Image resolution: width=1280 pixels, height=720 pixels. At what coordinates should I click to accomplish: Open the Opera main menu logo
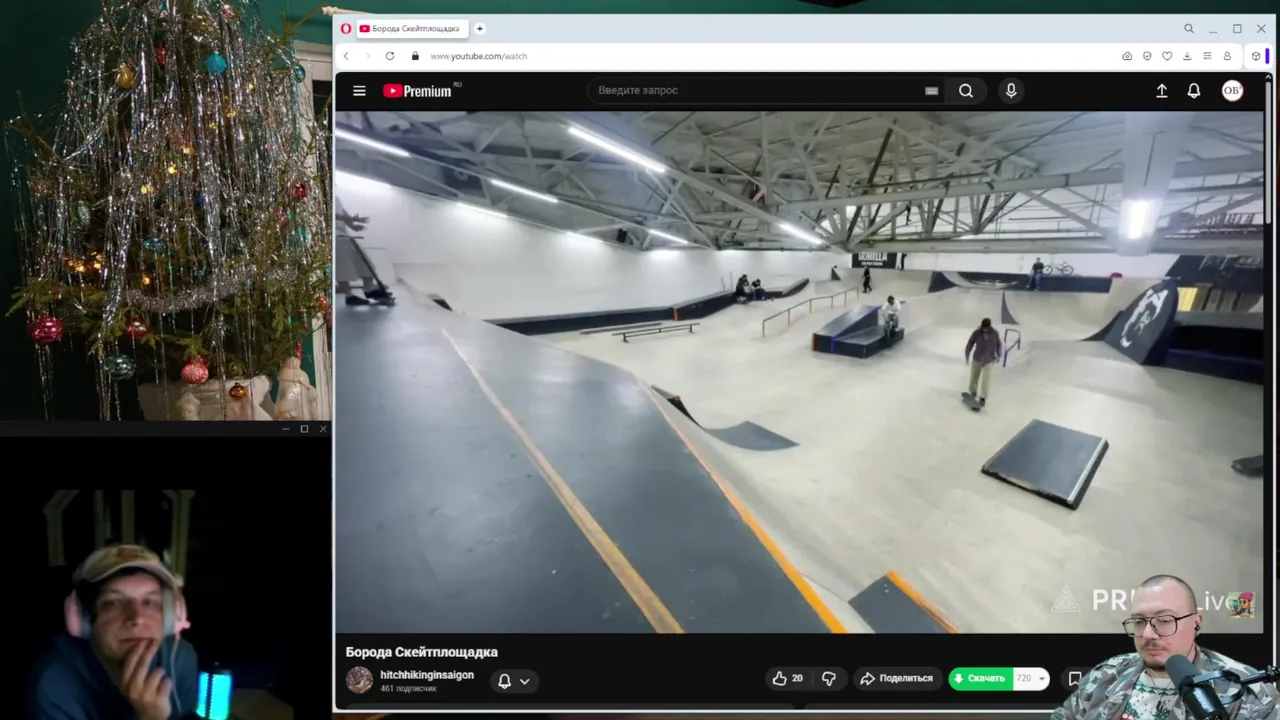346,29
